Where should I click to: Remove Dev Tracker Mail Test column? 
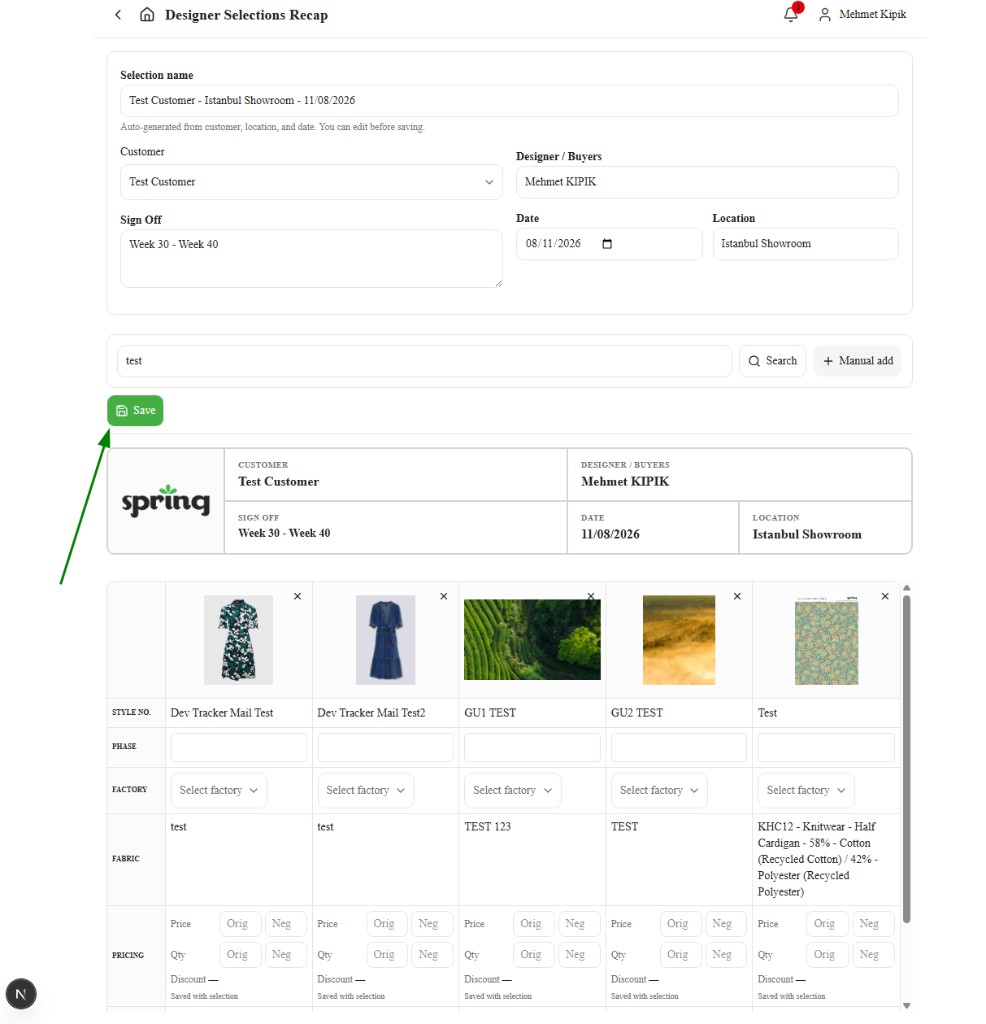point(297,596)
